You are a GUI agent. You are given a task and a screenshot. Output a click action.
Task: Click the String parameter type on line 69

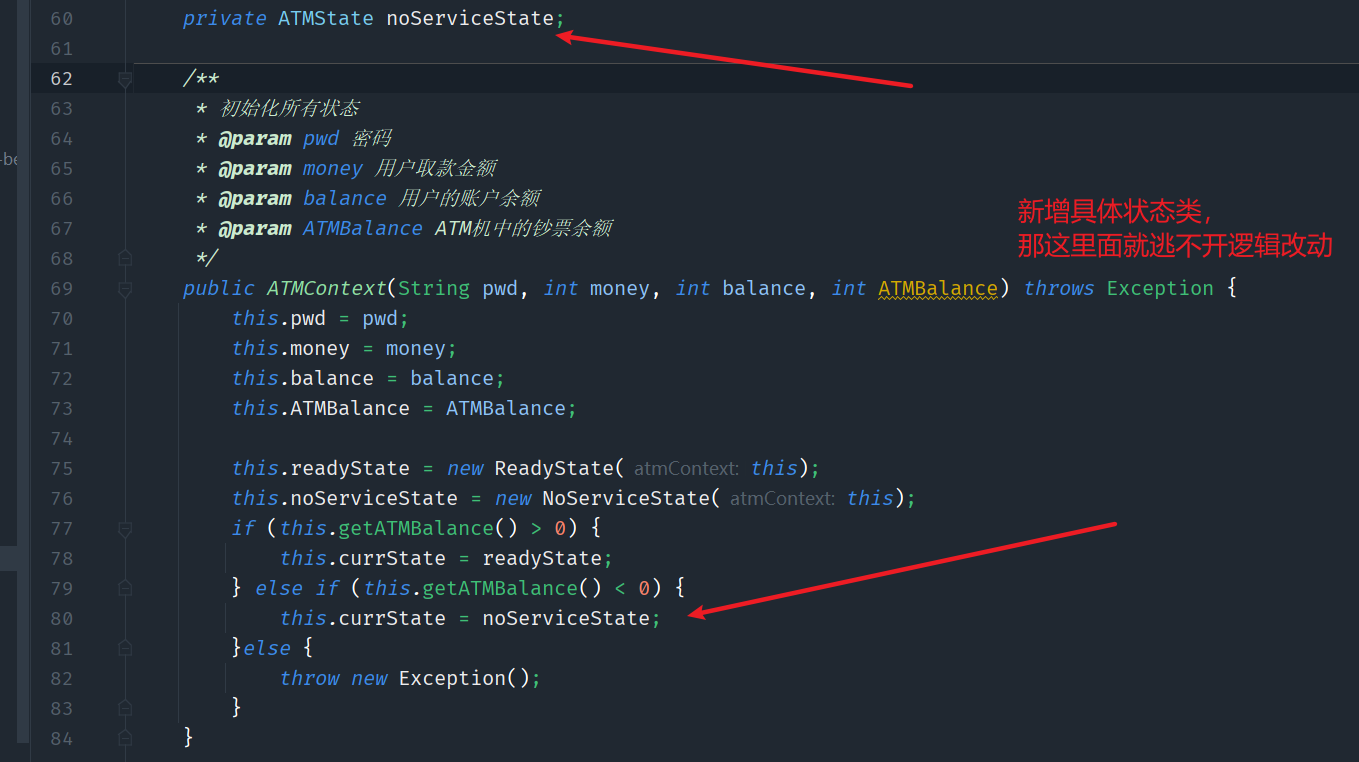434,288
